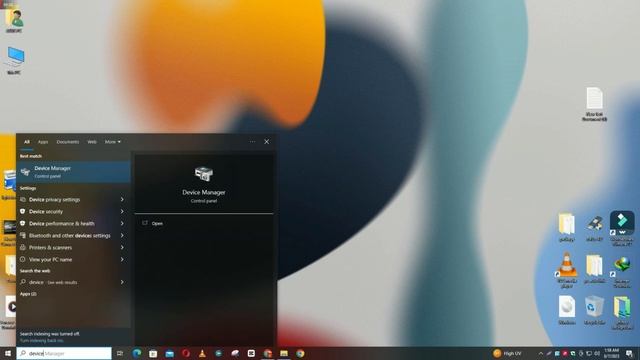Open Chrome icon on the taskbar
This screenshot has width=640, height=360.
click(x=300, y=353)
